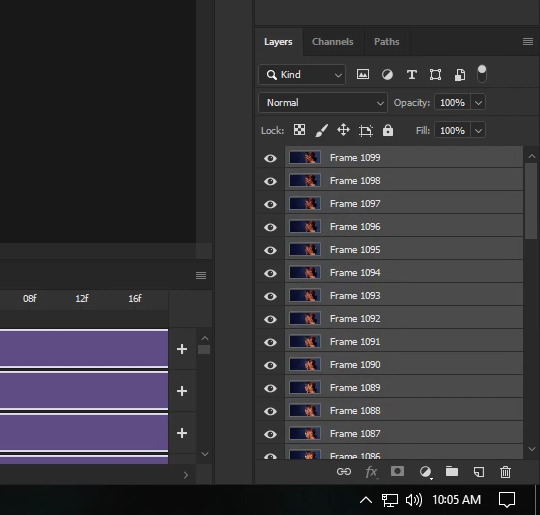This screenshot has height=515, width=540.
Task: Show hidden system tray icons chevron
Action: (366, 499)
